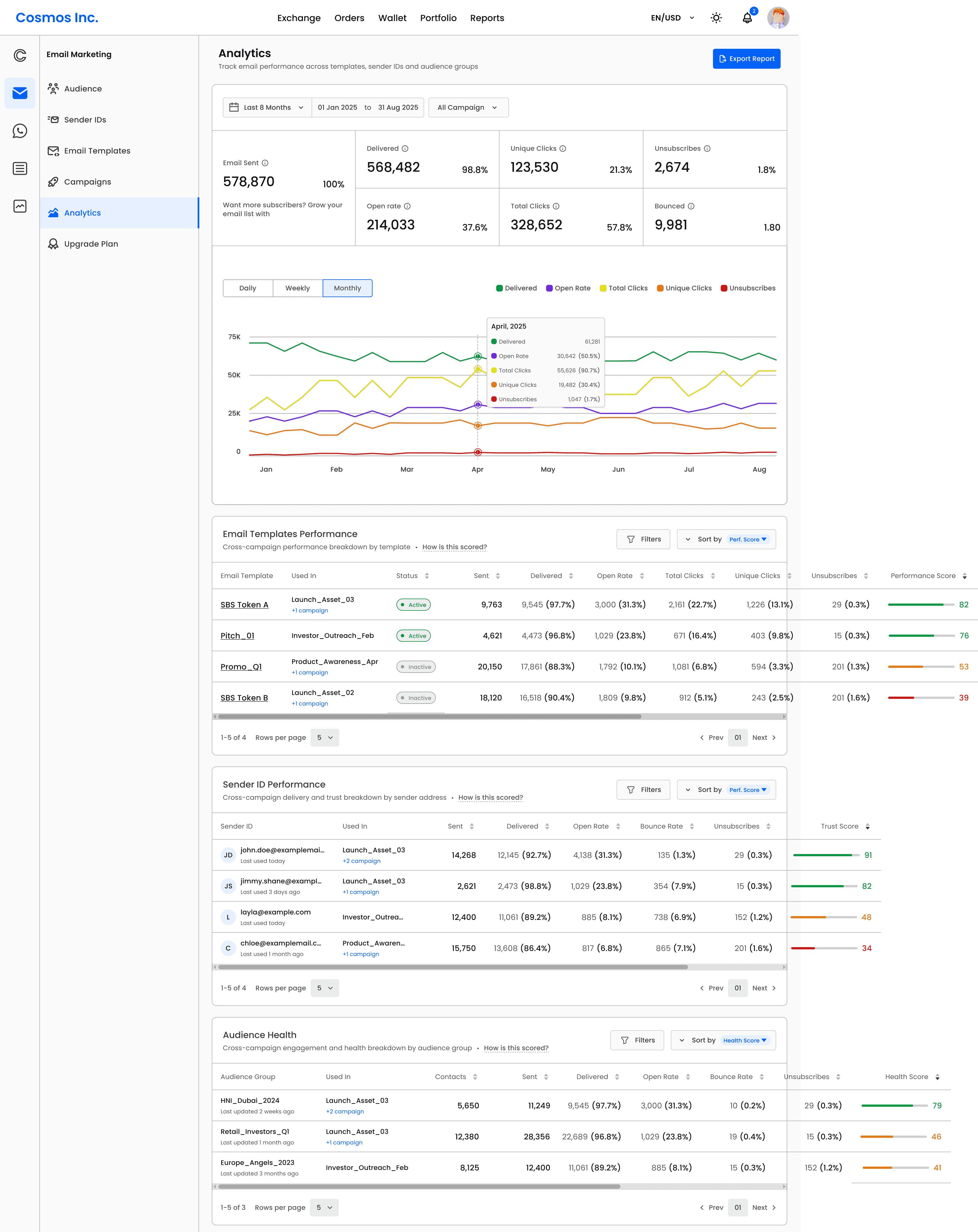Viewport: 978px width, 1232px height.
Task: Toggle Open Rate series in legend
Action: (x=568, y=288)
